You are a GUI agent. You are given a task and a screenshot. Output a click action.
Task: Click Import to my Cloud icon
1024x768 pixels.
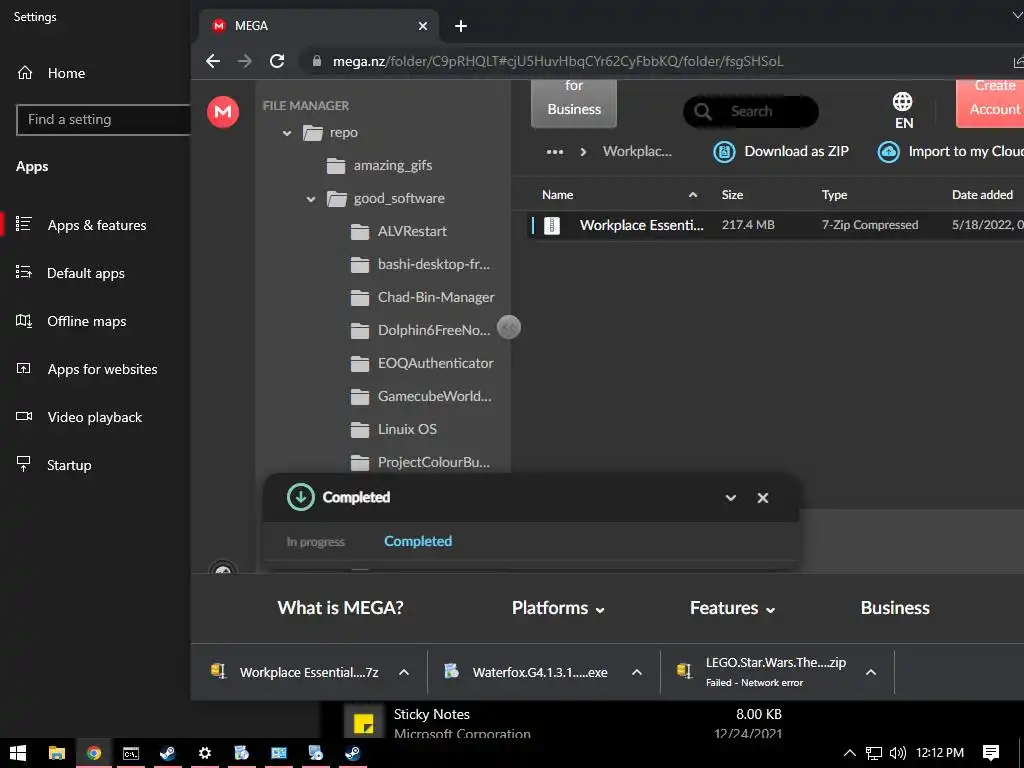pos(888,152)
